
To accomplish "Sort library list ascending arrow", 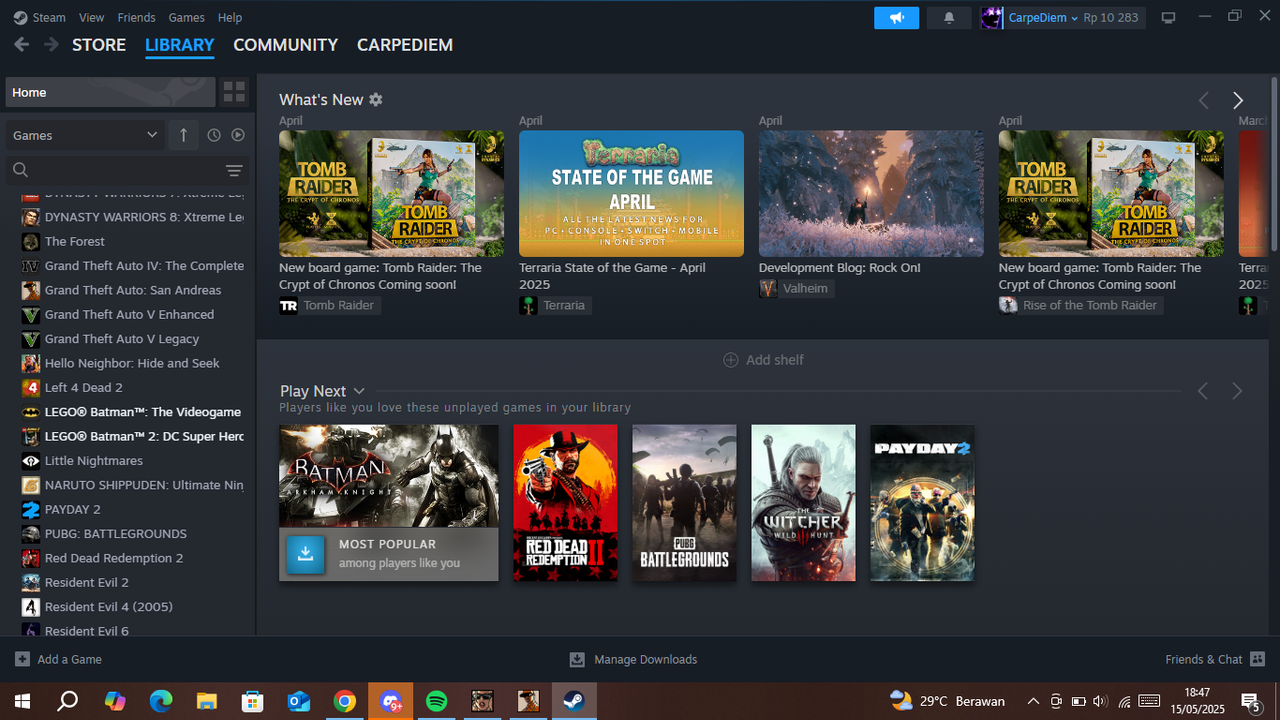I will pyautogui.click(x=183, y=135).
